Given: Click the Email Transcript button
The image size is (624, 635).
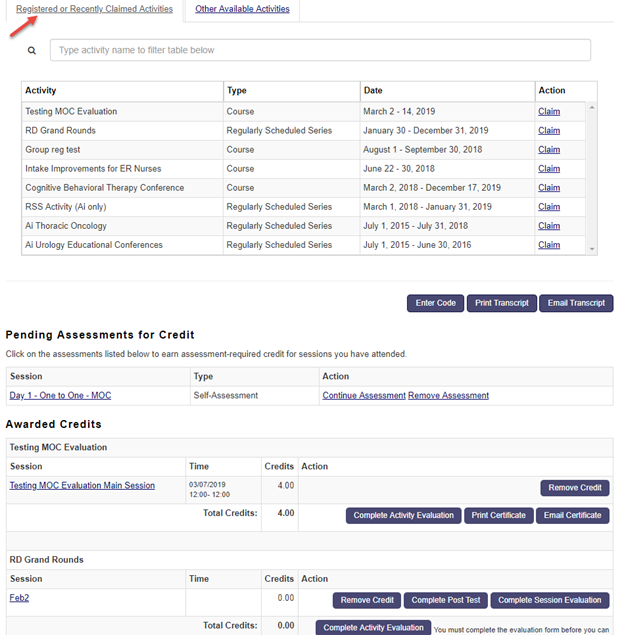Looking at the screenshot, I should click(x=576, y=303).
